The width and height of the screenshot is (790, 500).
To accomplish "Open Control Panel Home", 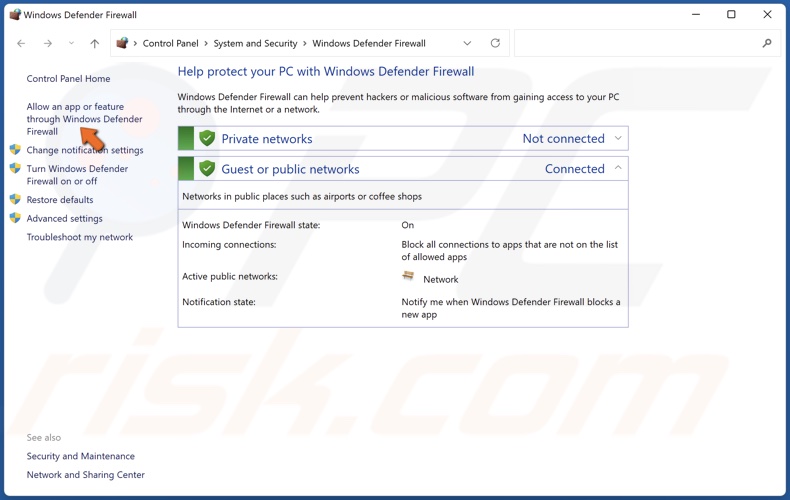I will 68,79.
